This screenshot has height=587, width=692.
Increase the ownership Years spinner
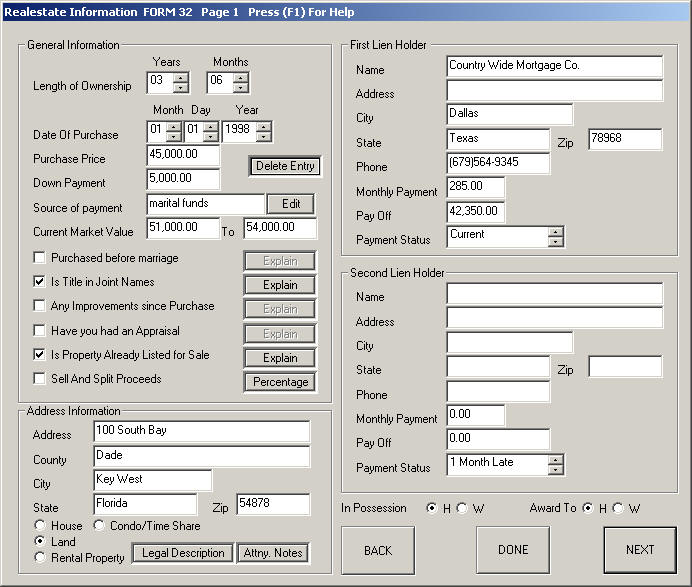(181, 78)
